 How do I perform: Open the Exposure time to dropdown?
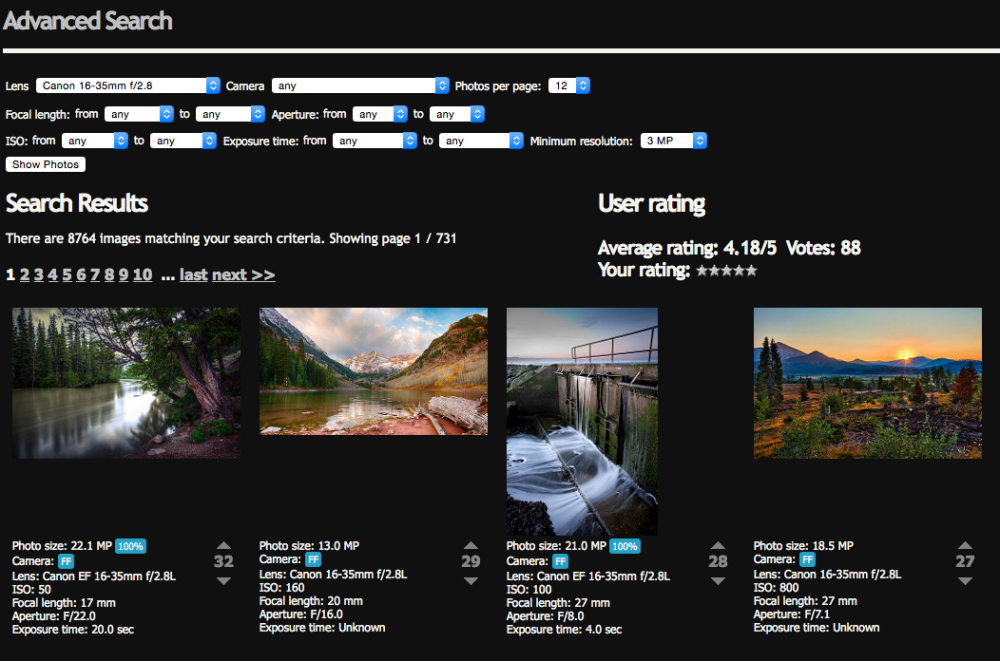point(482,141)
